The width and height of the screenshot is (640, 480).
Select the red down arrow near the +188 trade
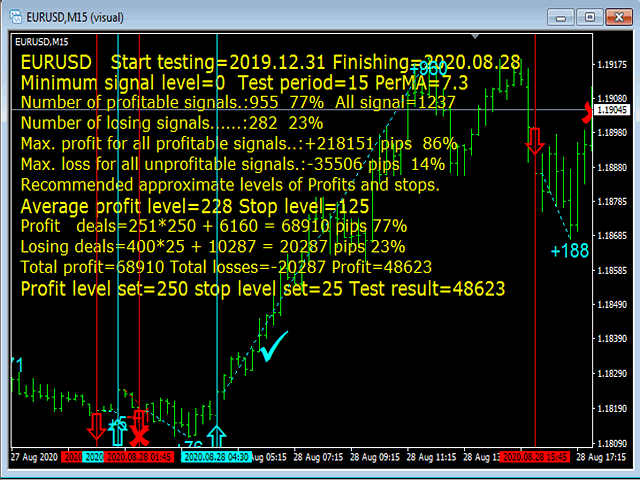coord(535,141)
